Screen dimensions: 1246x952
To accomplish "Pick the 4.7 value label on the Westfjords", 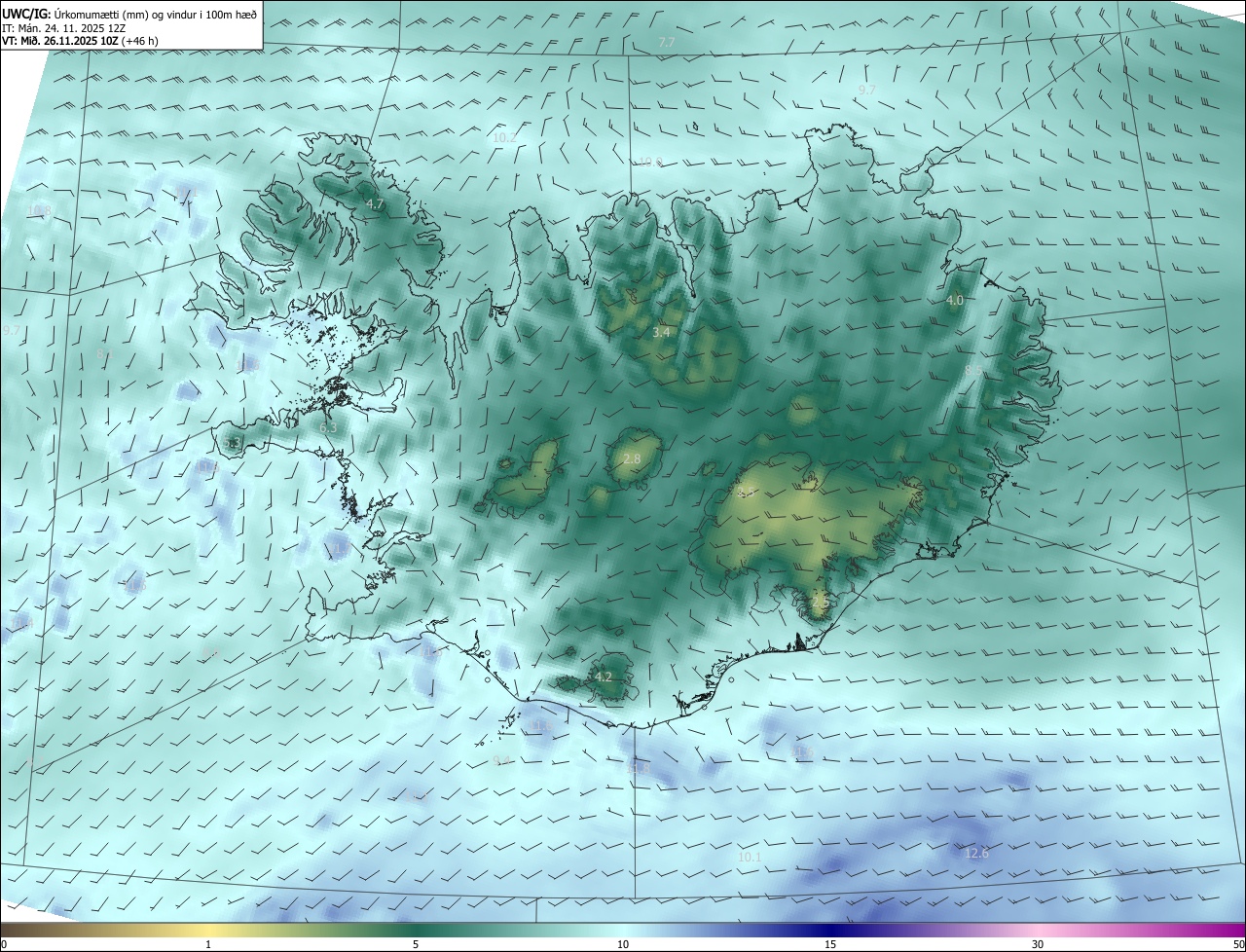I will coord(375,204).
